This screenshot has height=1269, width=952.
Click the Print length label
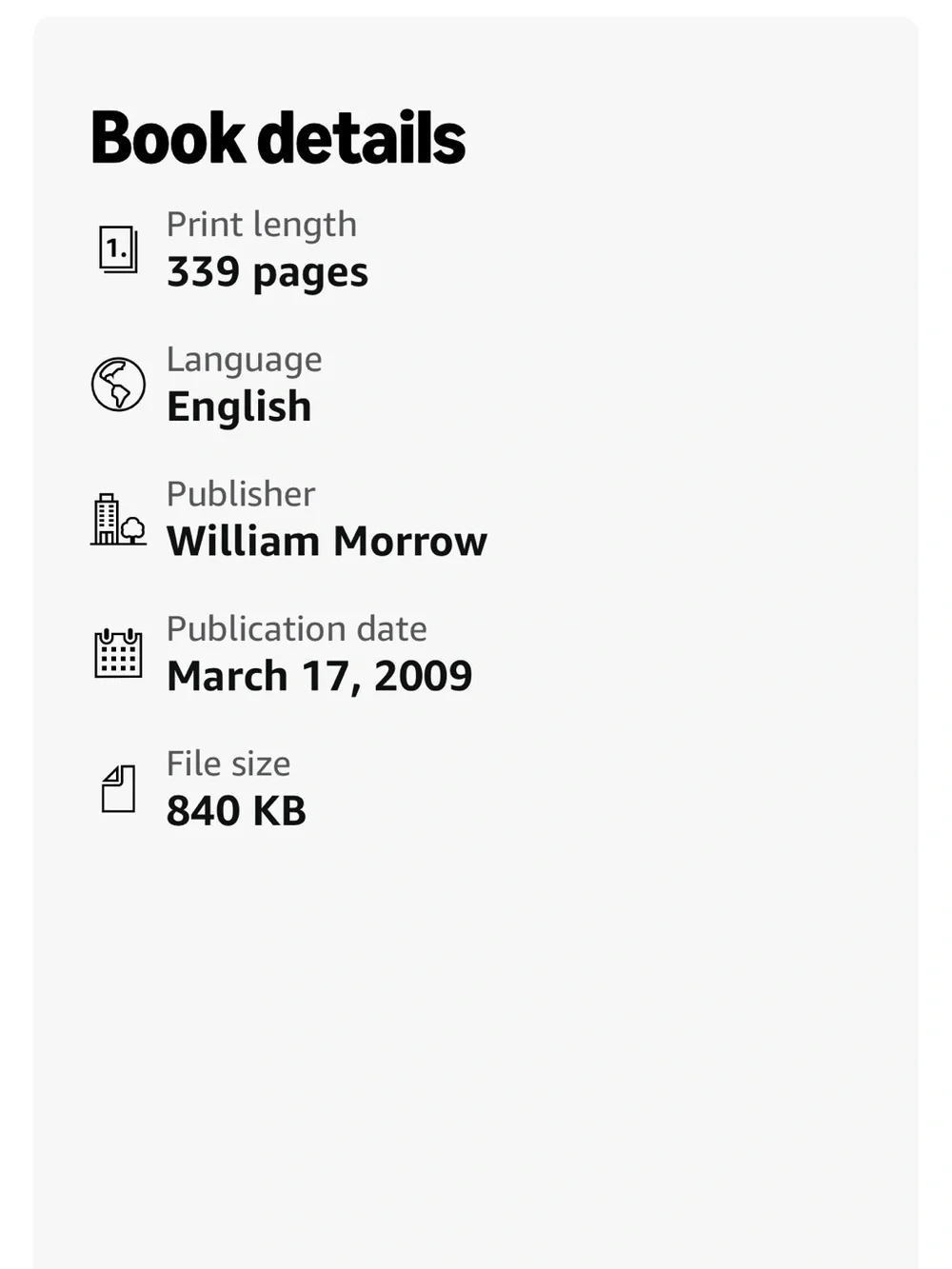click(262, 225)
